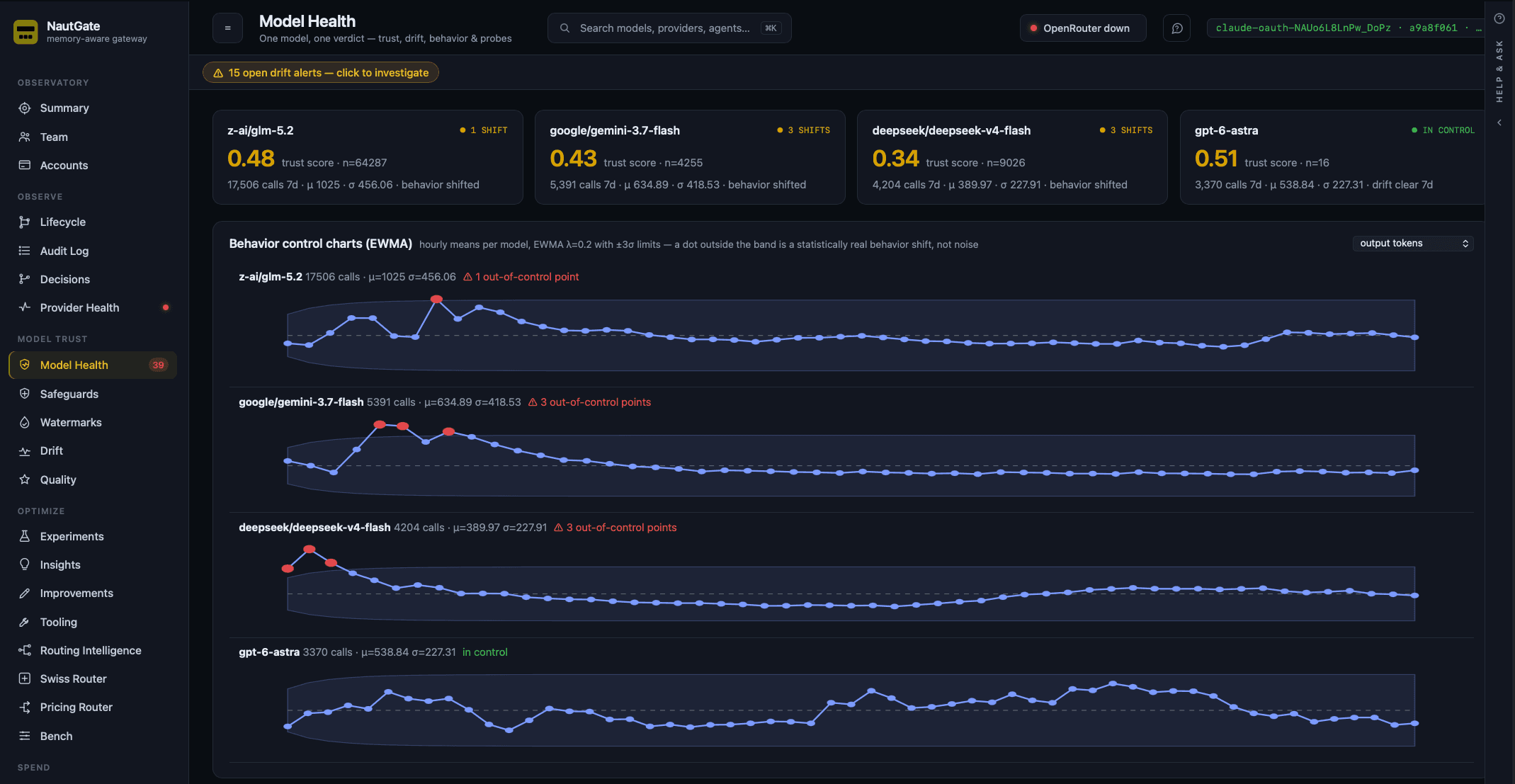This screenshot has height=784, width=1515.
Task: Click the '3 out-of-control points' label for gemini-3.7-flash
Action: (x=589, y=402)
